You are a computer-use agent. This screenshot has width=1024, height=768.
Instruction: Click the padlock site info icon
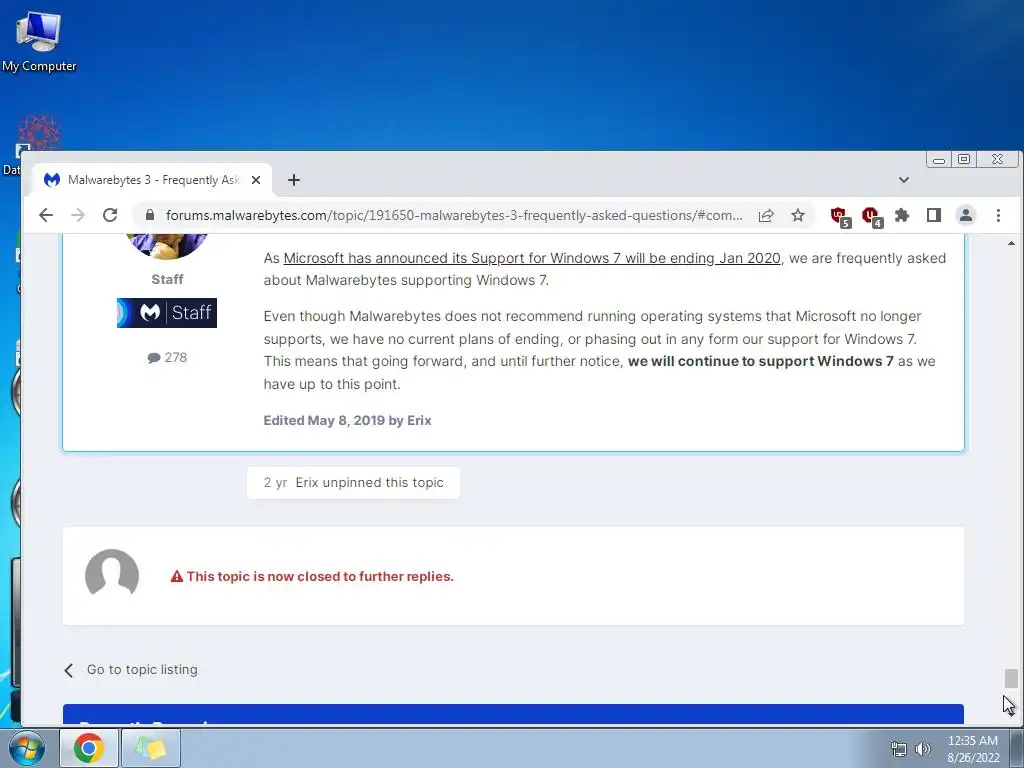pos(150,215)
